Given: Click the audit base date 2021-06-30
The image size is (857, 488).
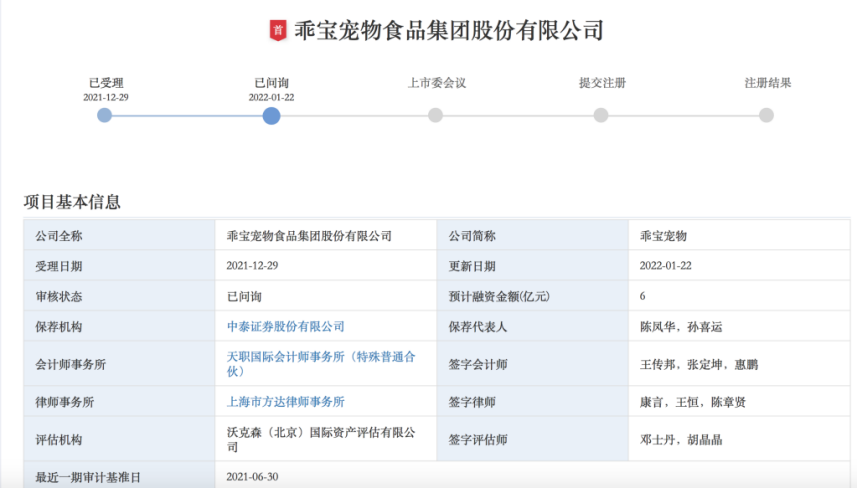Looking at the screenshot, I should coord(253,477).
